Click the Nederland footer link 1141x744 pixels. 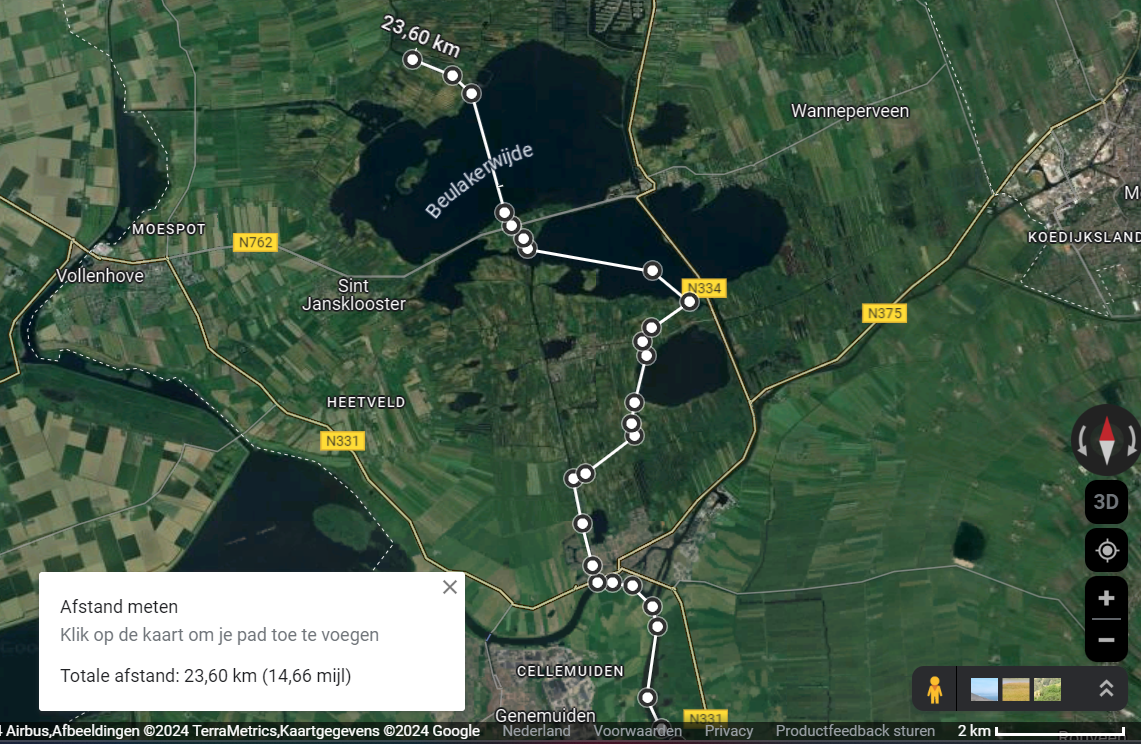[x=536, y=731]
